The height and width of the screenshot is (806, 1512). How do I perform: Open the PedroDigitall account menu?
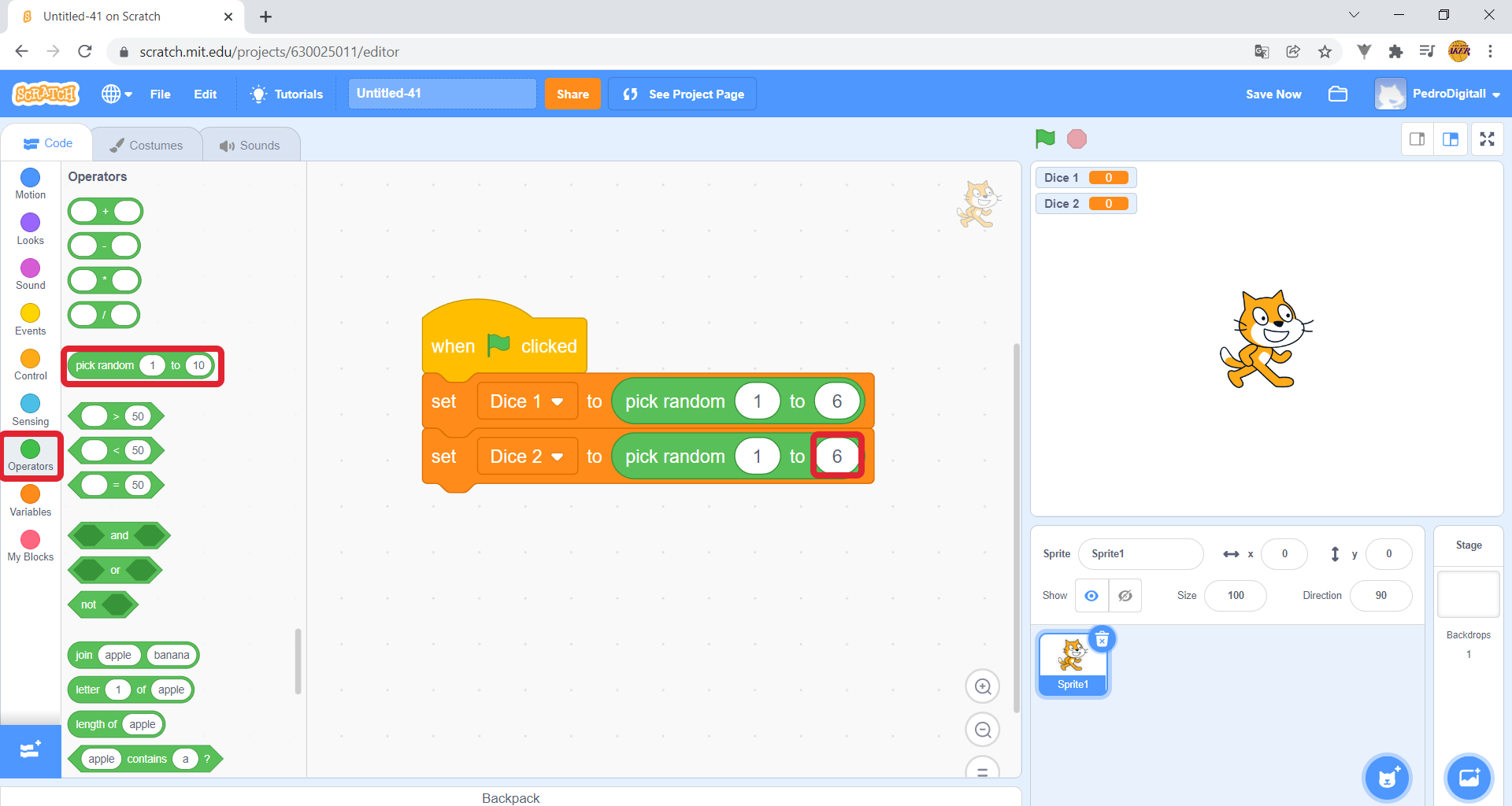pyautogui.click(x=1438, y=94)
